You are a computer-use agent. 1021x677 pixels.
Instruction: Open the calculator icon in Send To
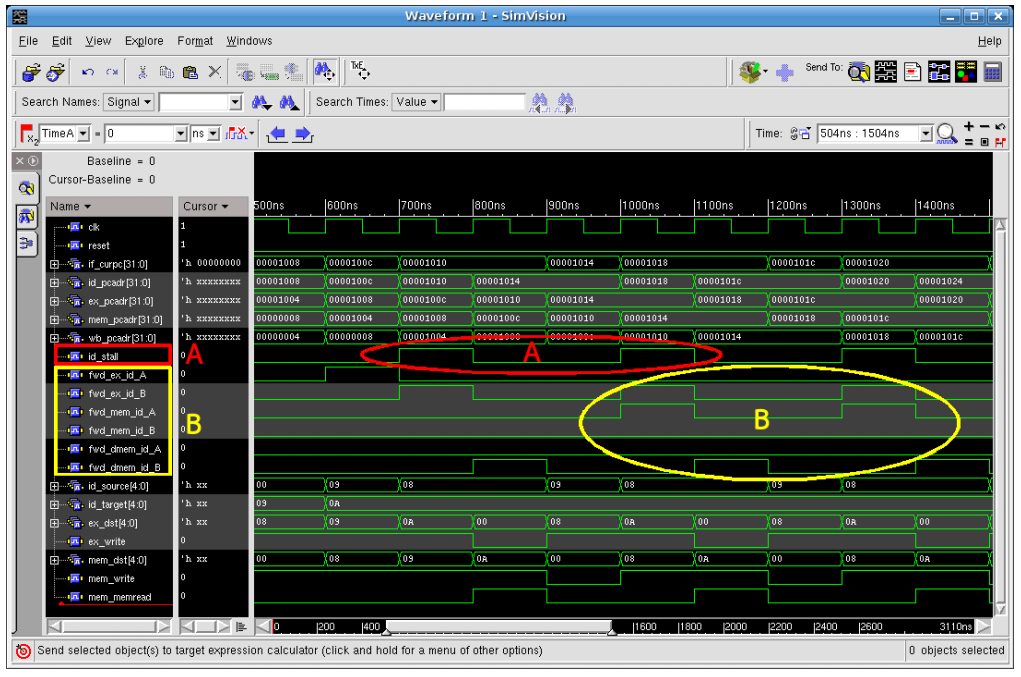pyautogui.click(x=993, y=72)
